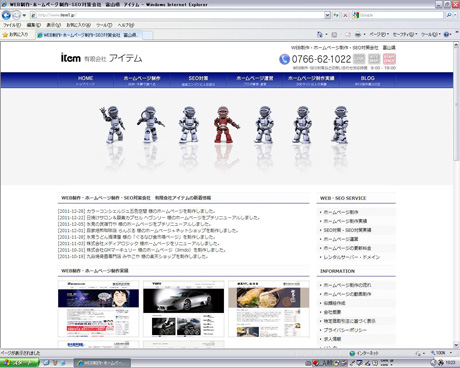Click the blue phone icon beside 0766-62-1022
Image resolution: width=460 pixels, height=368 pixels.
pos(284,59)
